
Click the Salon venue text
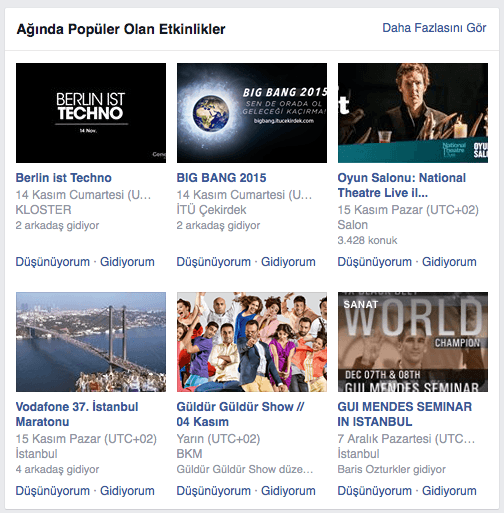pos(353,225)
